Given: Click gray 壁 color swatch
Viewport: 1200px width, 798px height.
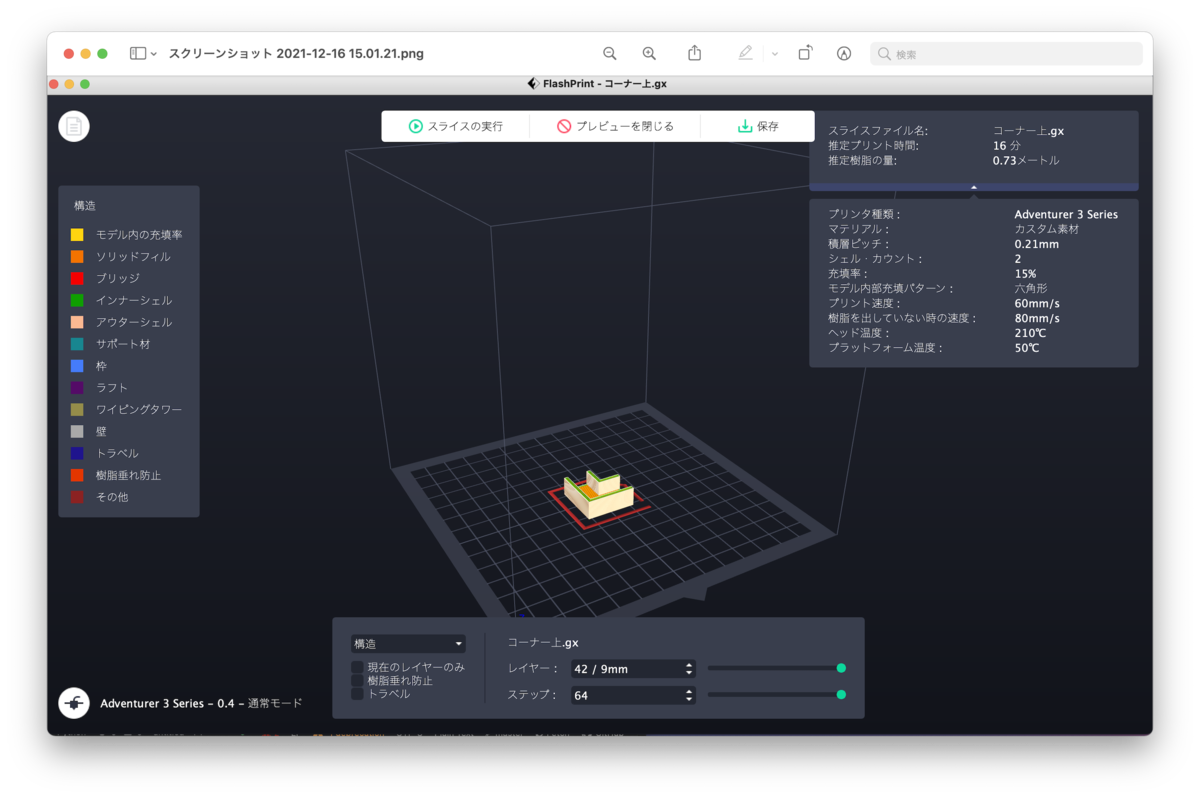Looking at the screenshot, I should (x=77, y=431).
